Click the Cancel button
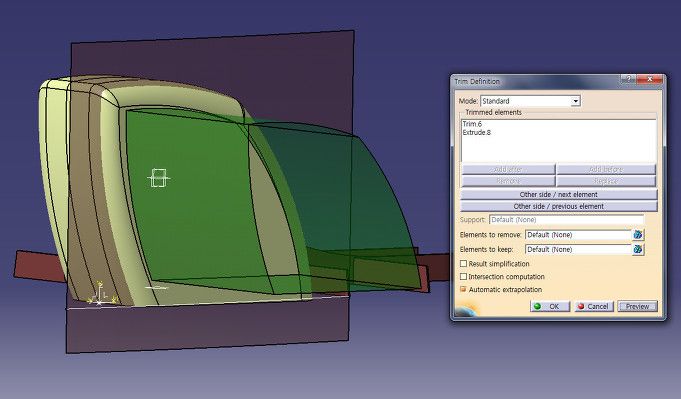 coord(594,306)
